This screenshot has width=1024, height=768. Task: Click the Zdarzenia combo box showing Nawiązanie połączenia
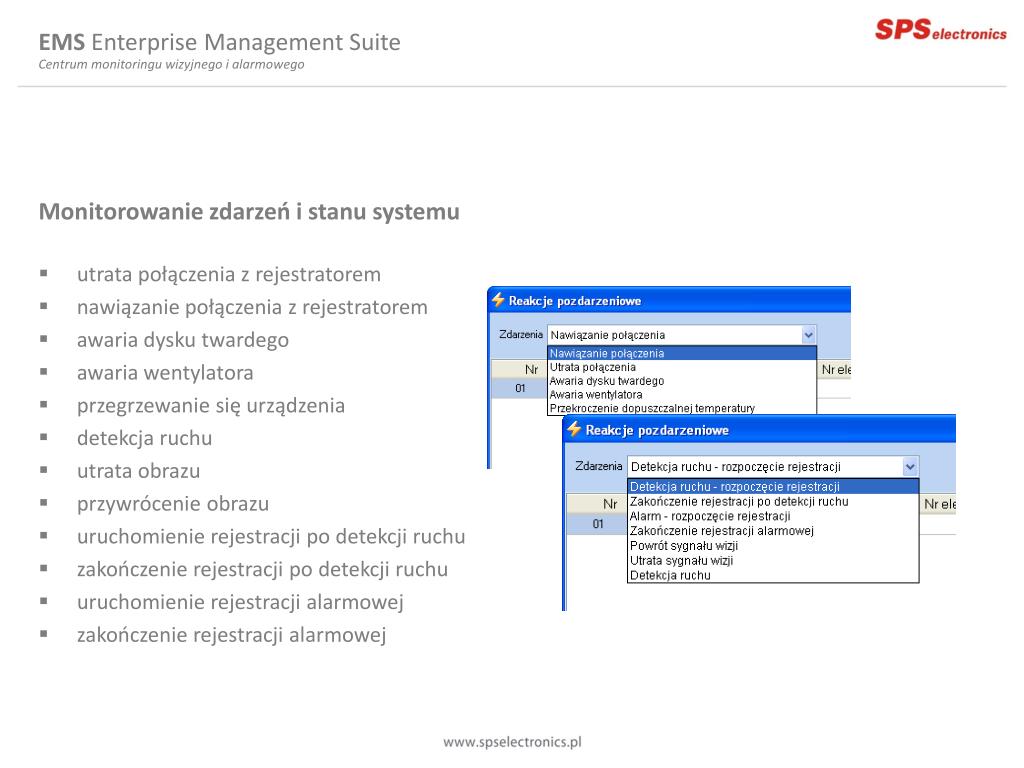tap(682, 335)
